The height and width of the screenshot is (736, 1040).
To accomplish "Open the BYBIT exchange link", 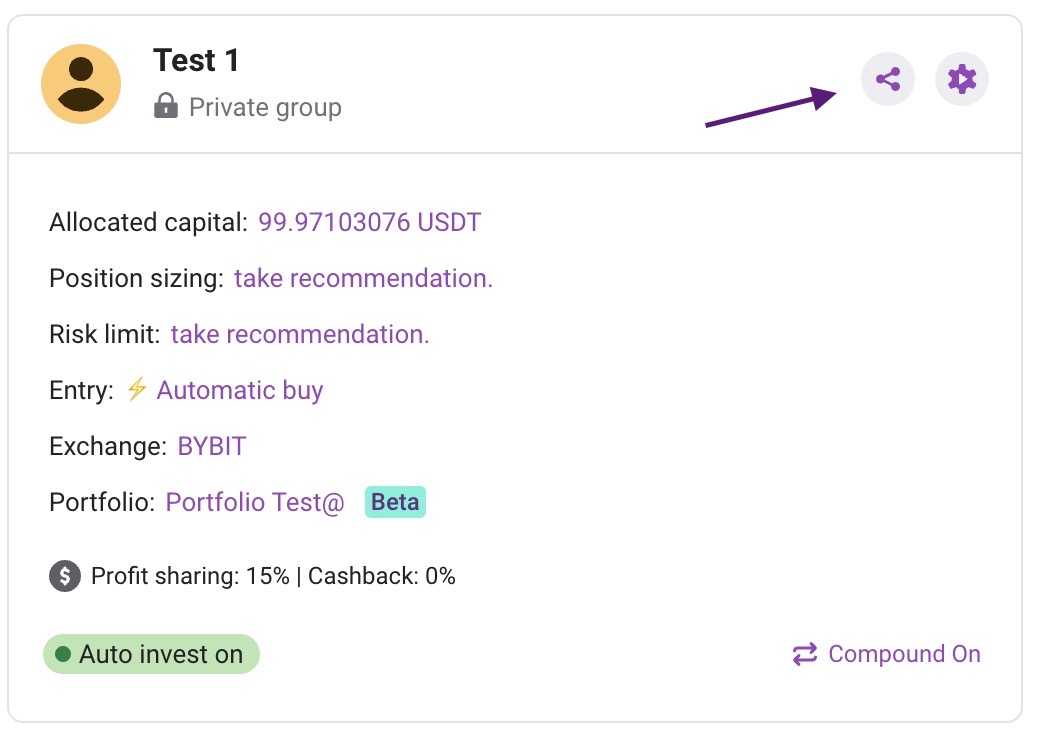I will point(212,446).
